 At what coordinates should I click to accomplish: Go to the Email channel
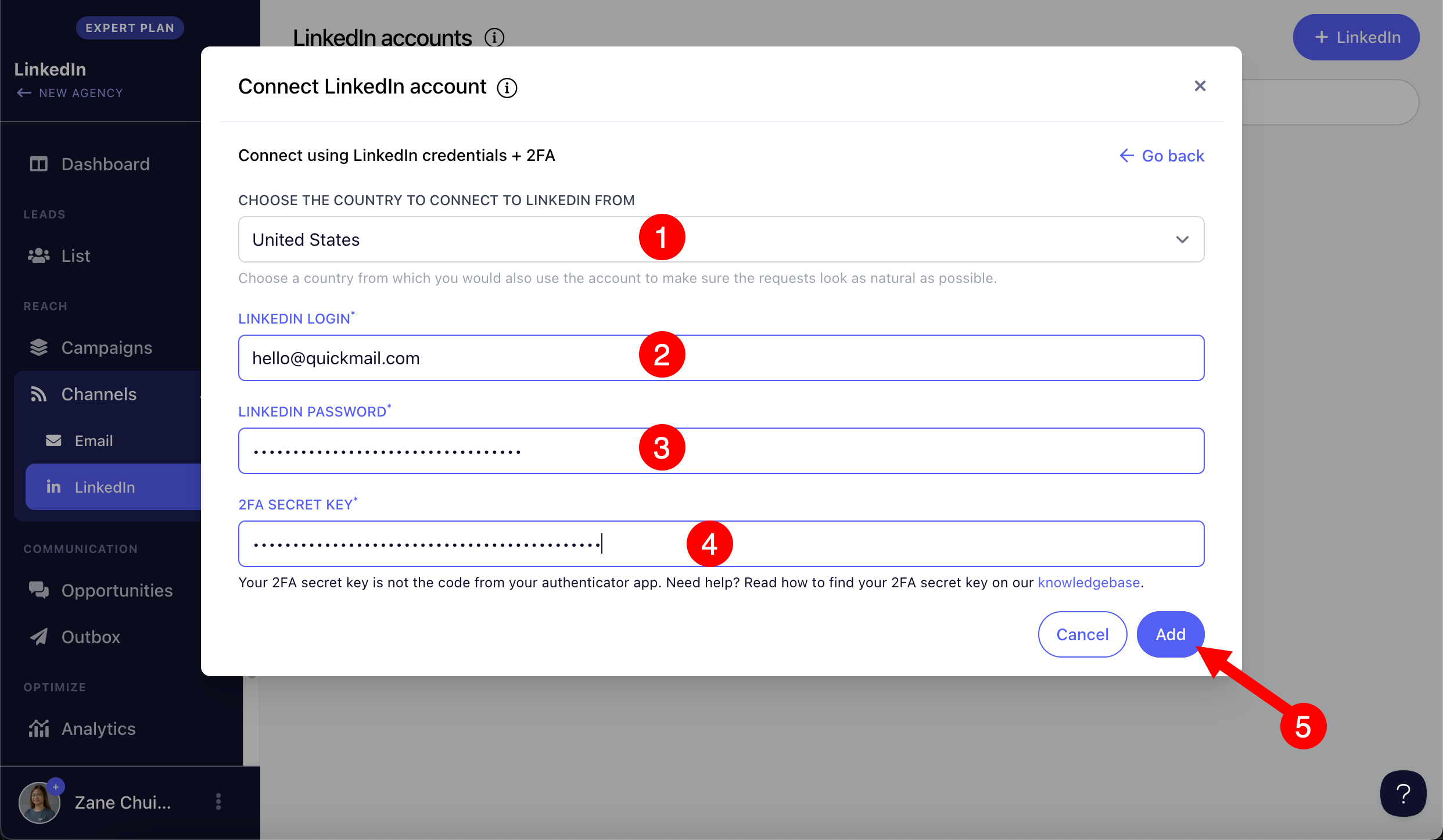tap(94, 440)
